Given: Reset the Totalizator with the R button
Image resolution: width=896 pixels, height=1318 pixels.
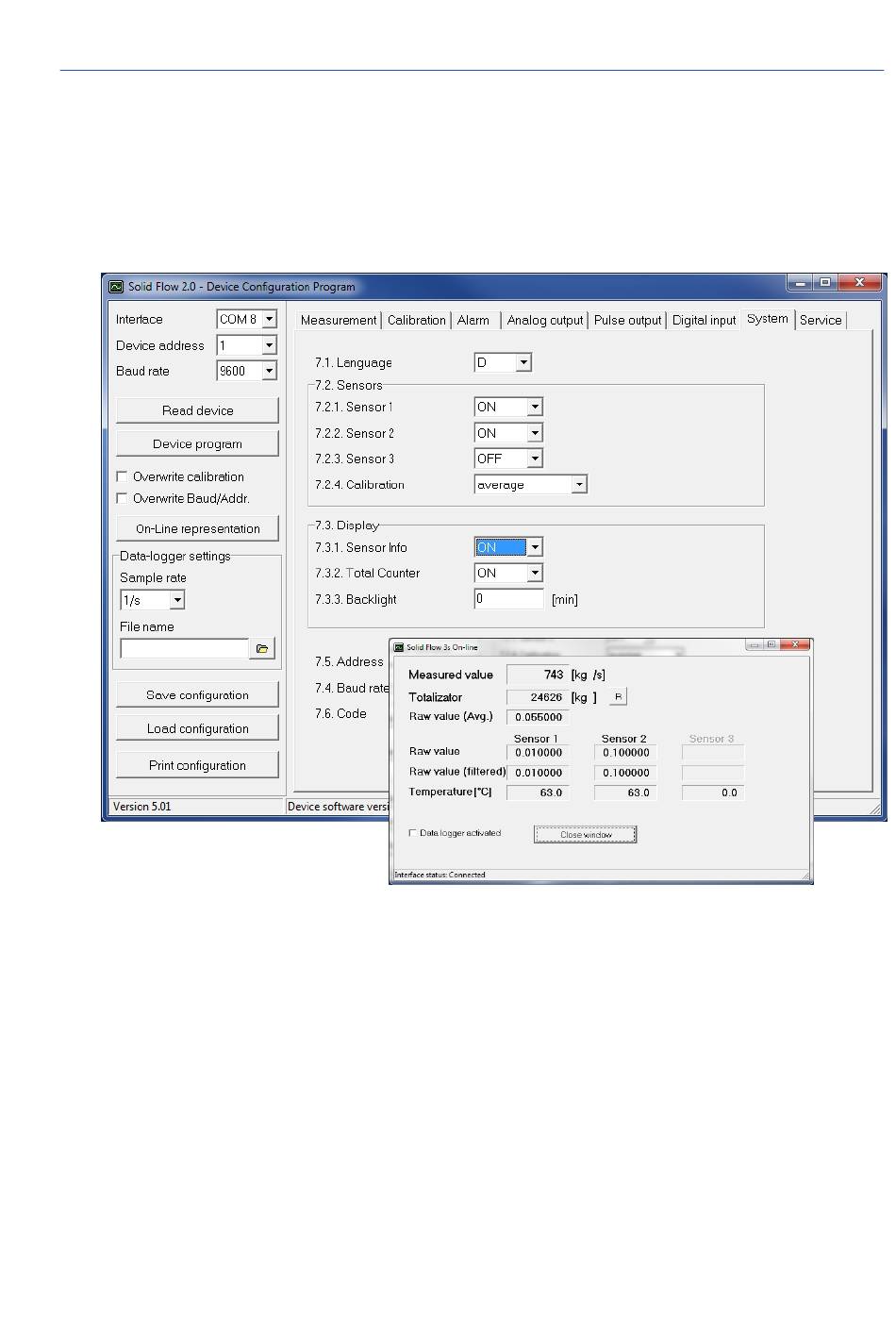Looking at the screenshot, I should pos(618,697).
